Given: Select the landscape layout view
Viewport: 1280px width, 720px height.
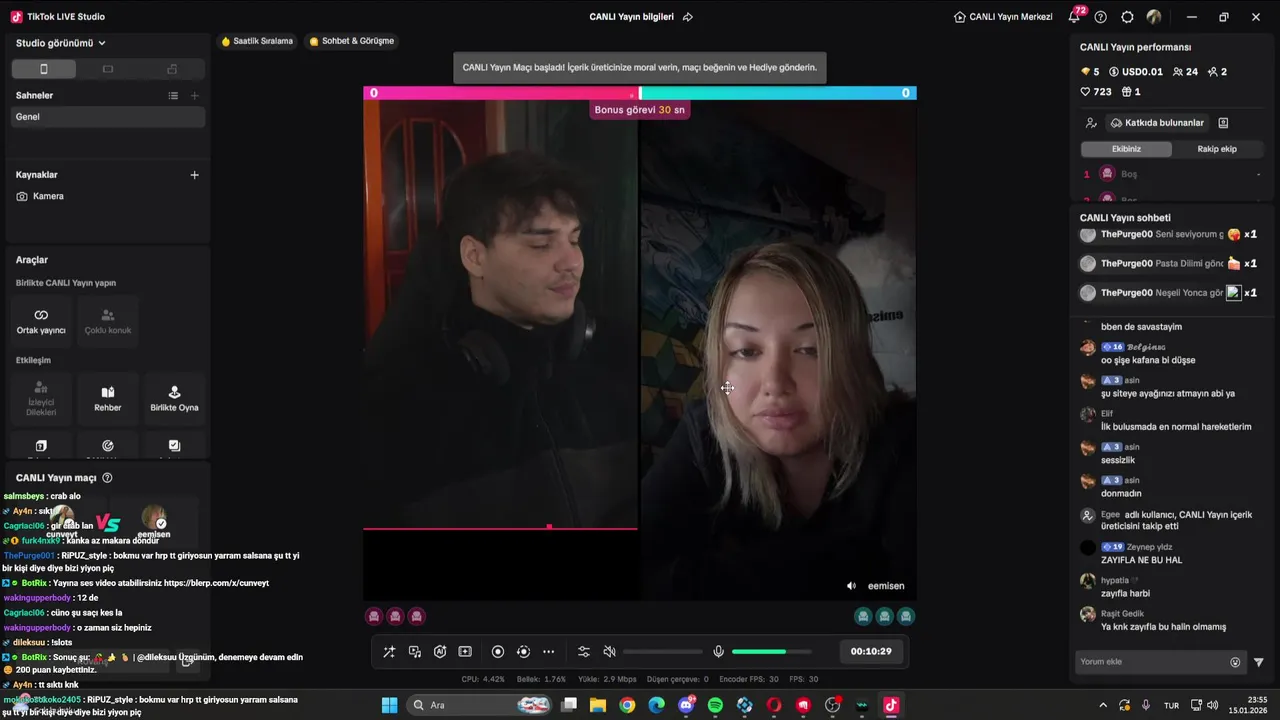Looking at the screenshot, I should coord(108,69).
